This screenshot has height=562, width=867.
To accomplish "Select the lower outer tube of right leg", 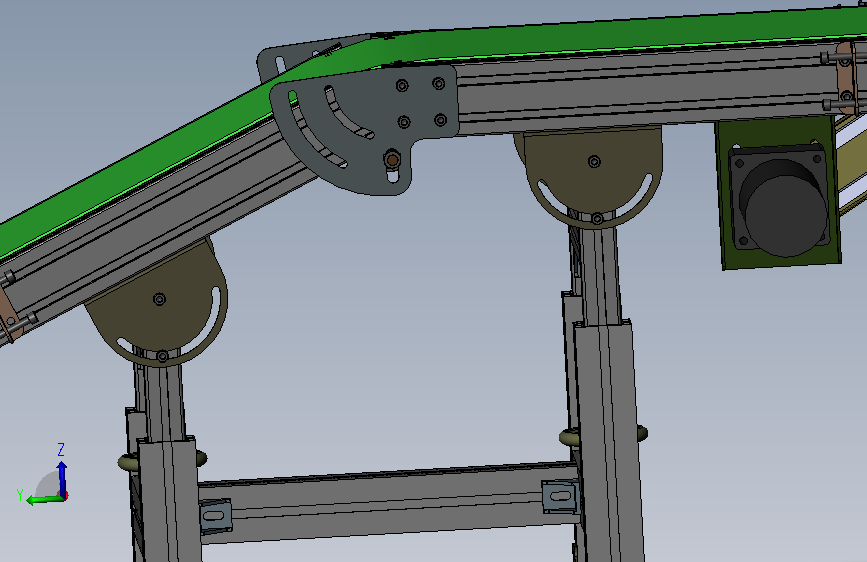I will click(x=608, y=443).
